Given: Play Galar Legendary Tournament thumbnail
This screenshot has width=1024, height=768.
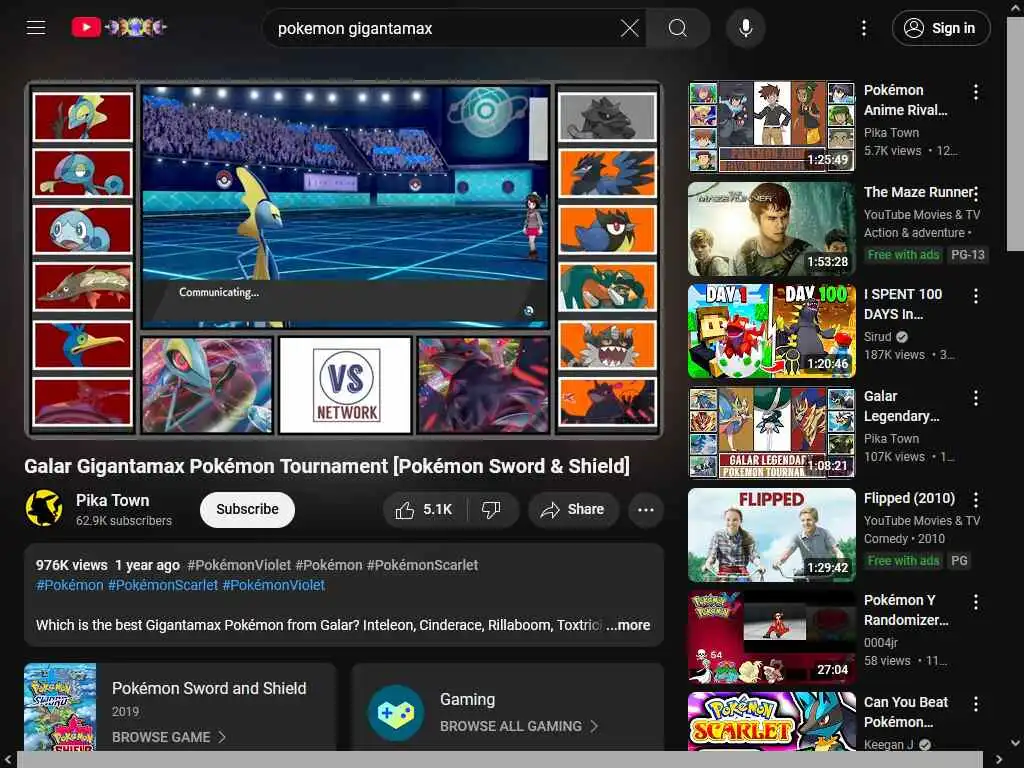Looking at the screenshot, I should tap(772, 432).
